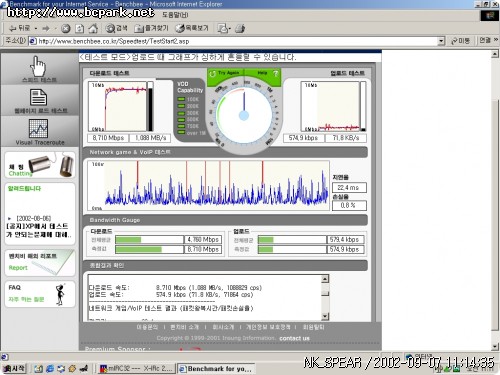Image resolution: width=500 pixels, height=375 pixels.
Task: Open the 2002-08-06 XP notice link
Action: pos(39,227)
